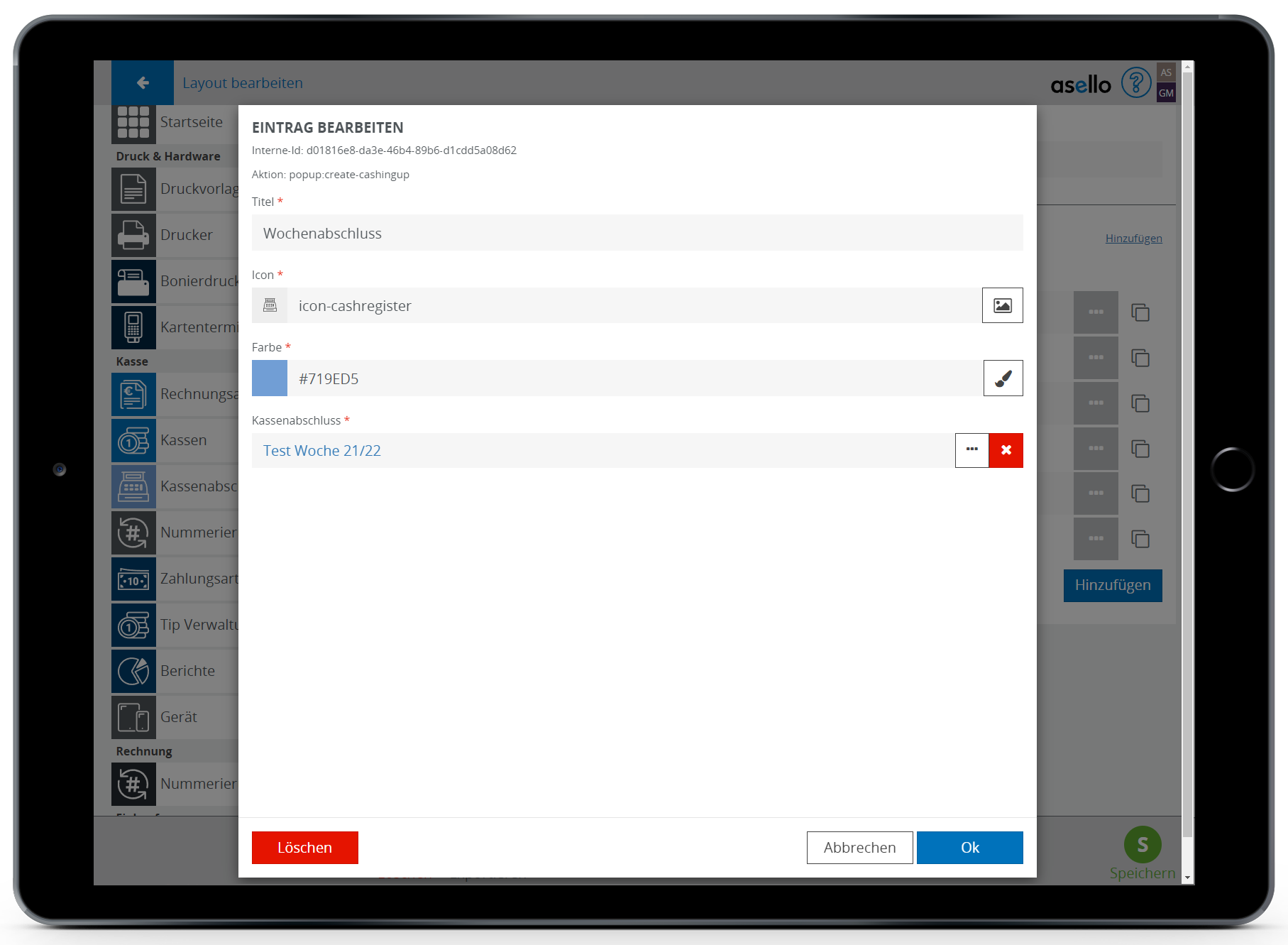The image size is (1288, 945).
Task: Click the Löschen button
Action: [304, 848]
